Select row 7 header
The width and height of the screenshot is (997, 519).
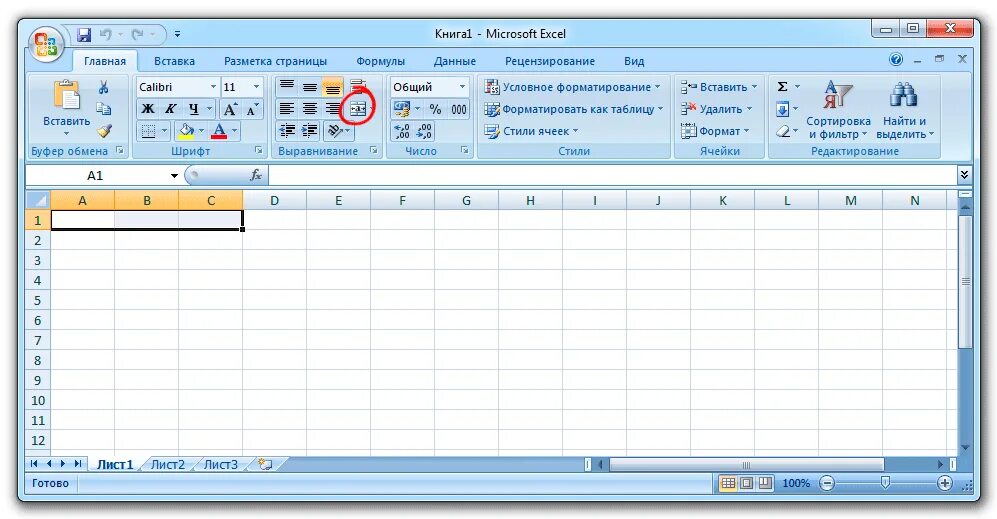[x=38, y=340]
